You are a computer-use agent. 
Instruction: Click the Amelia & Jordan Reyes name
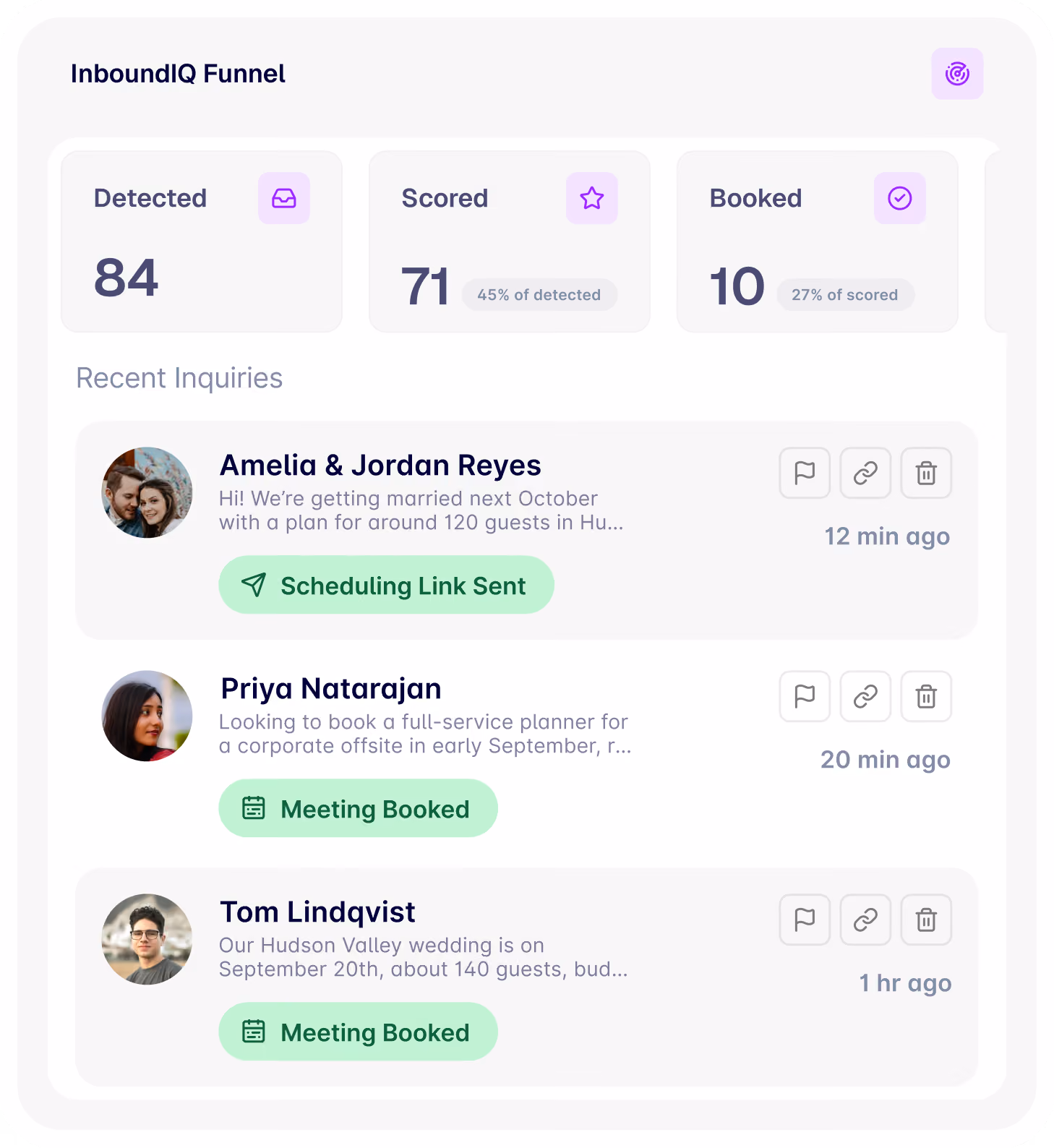click(381, 466)
